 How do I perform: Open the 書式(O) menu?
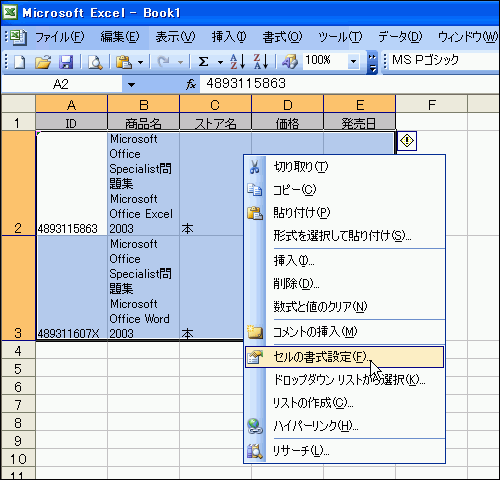pos(282,37)
